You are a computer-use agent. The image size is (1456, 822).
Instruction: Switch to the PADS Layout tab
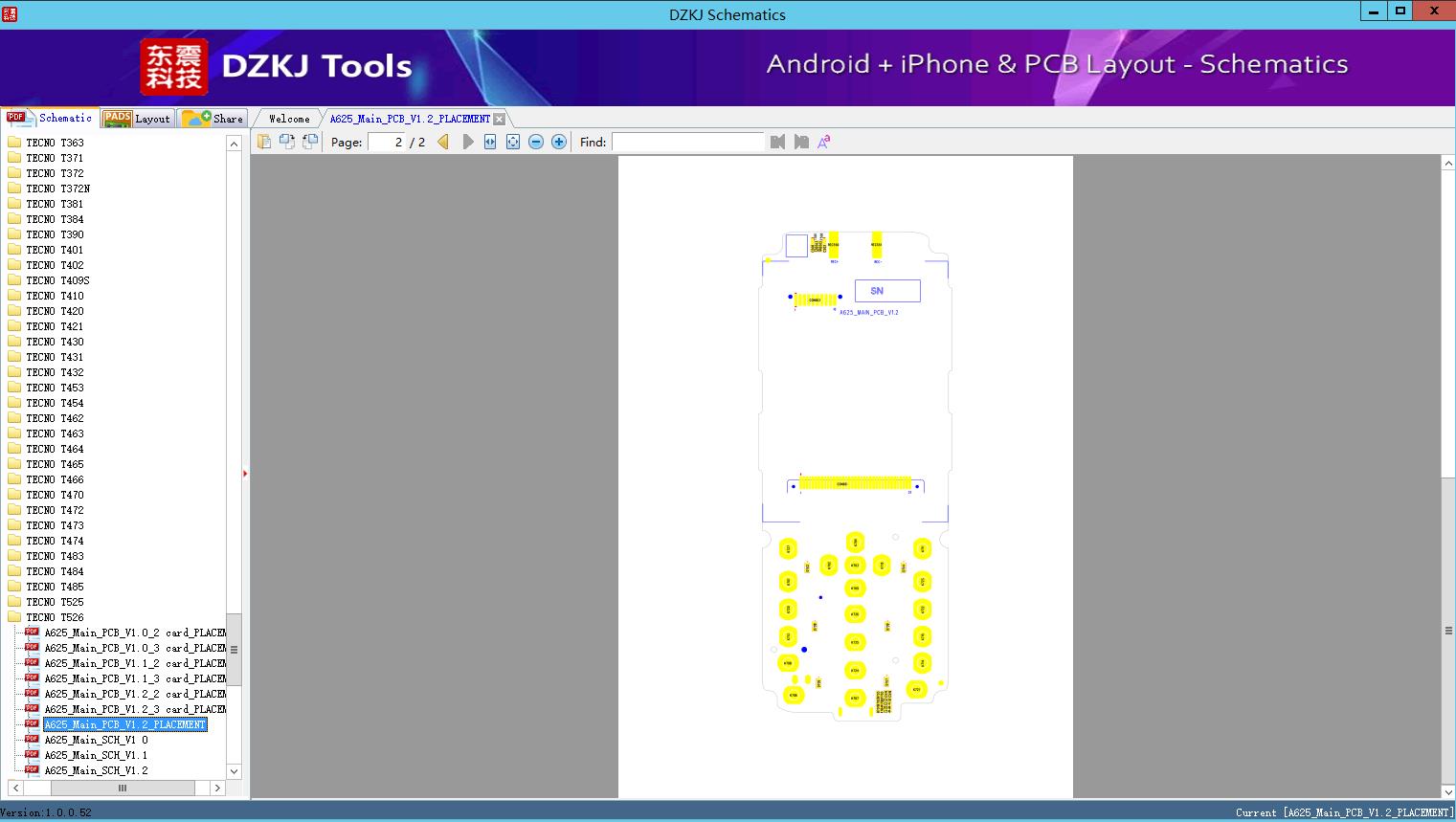coord(137,119)
